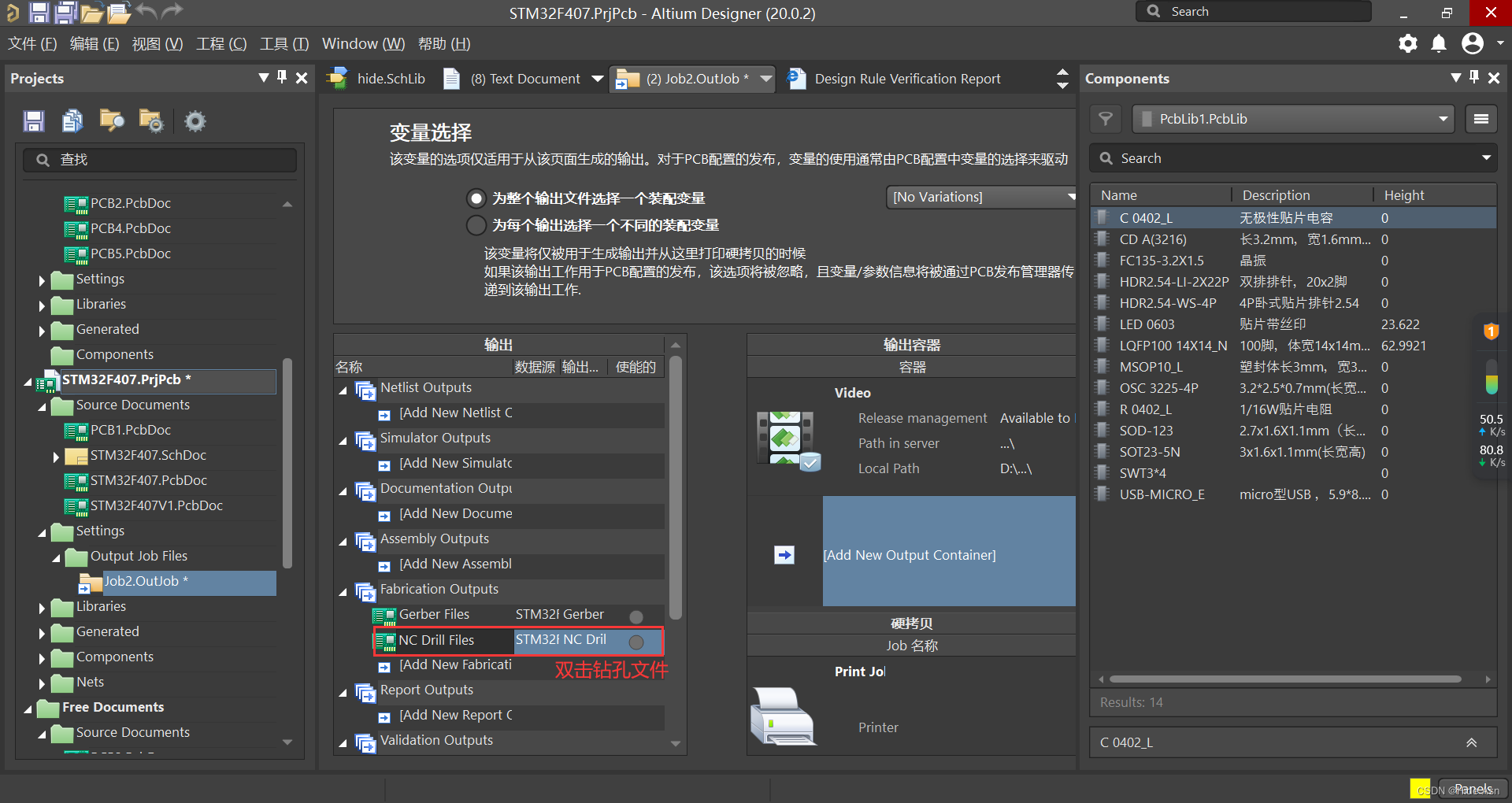The width and height of the screenshot is (1512, 803).
Task: Click the Redo arrow in title bar
Action: click(x=172, y=11)
